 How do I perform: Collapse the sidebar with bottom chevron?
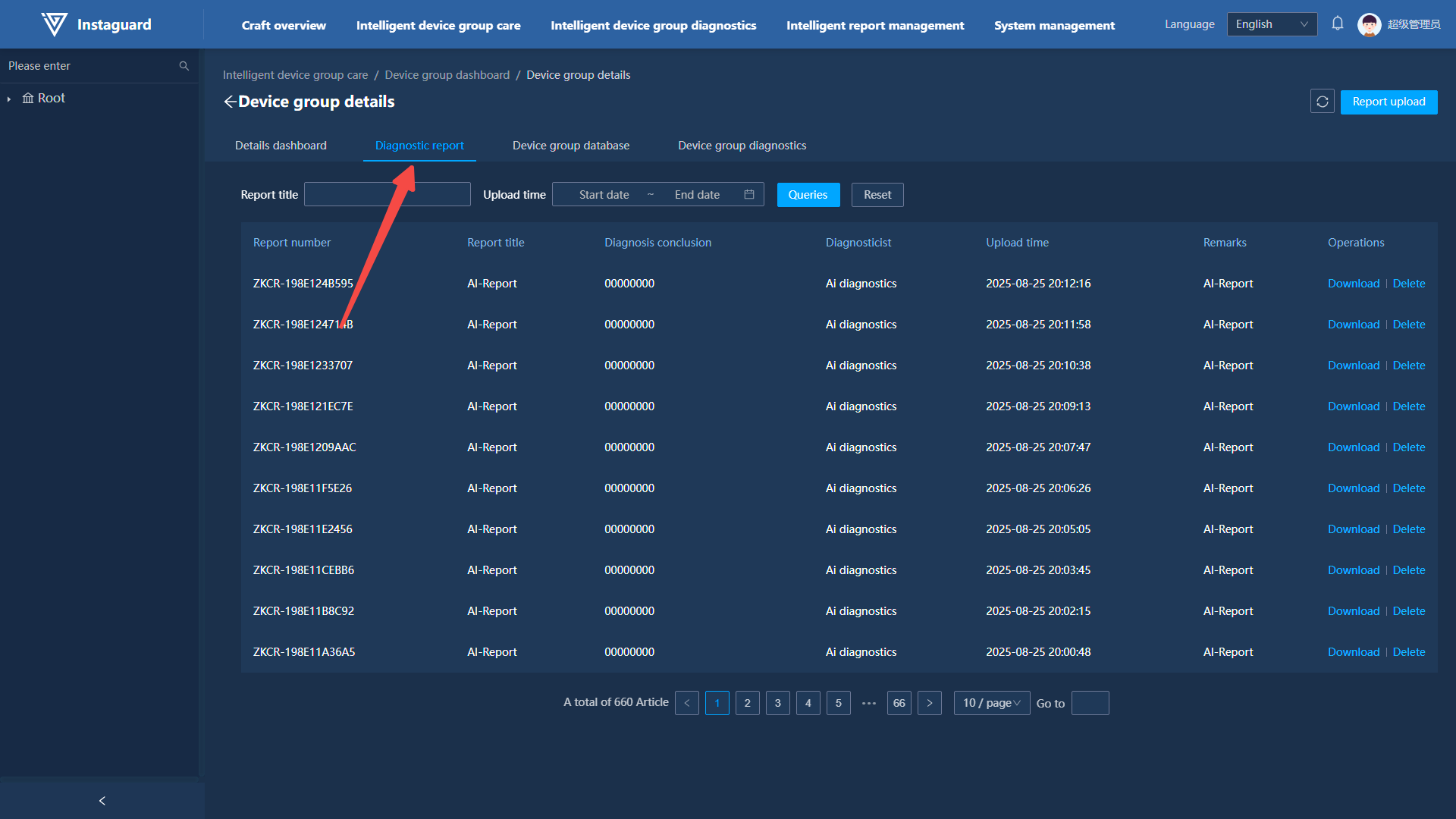pos(102,801)
